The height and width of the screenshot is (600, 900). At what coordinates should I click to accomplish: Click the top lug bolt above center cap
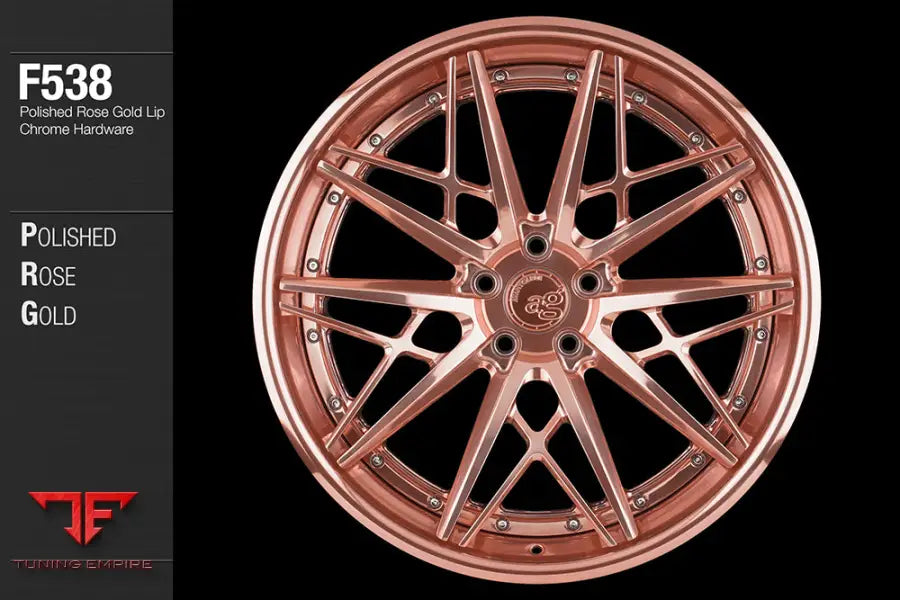coord(535,242)
